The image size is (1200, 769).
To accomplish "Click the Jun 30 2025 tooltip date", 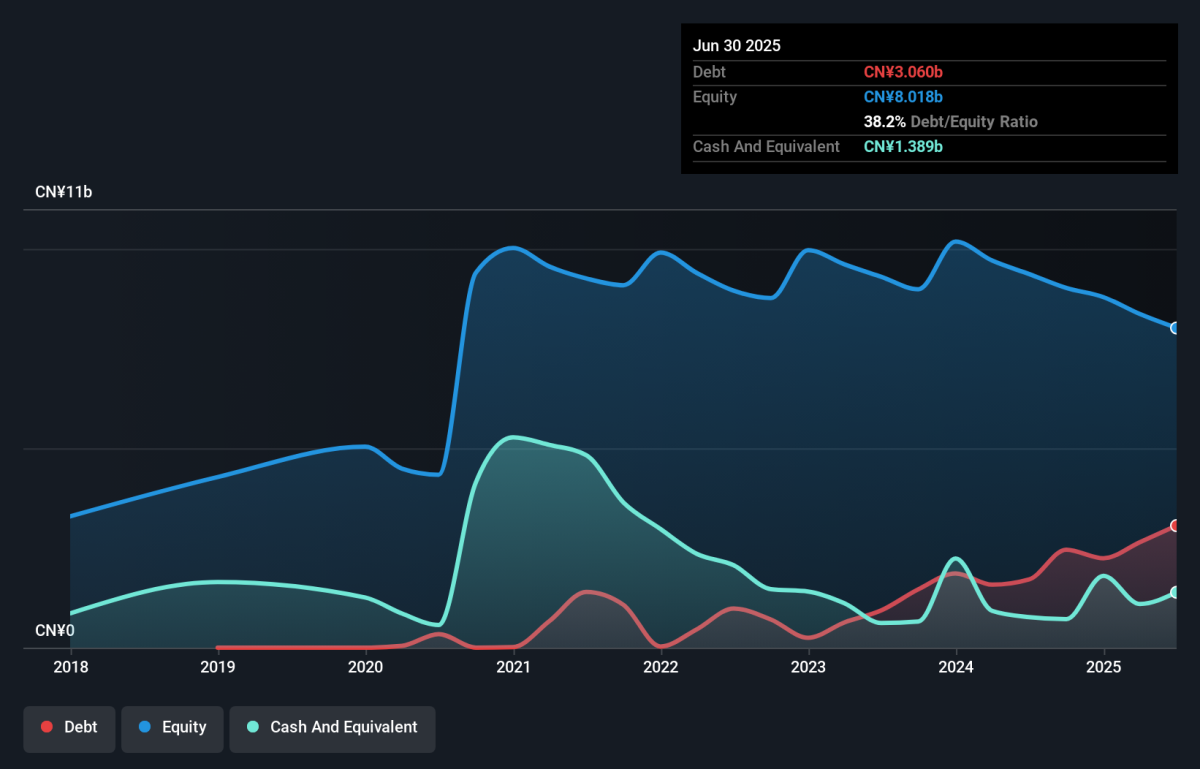I will (737, 46).
